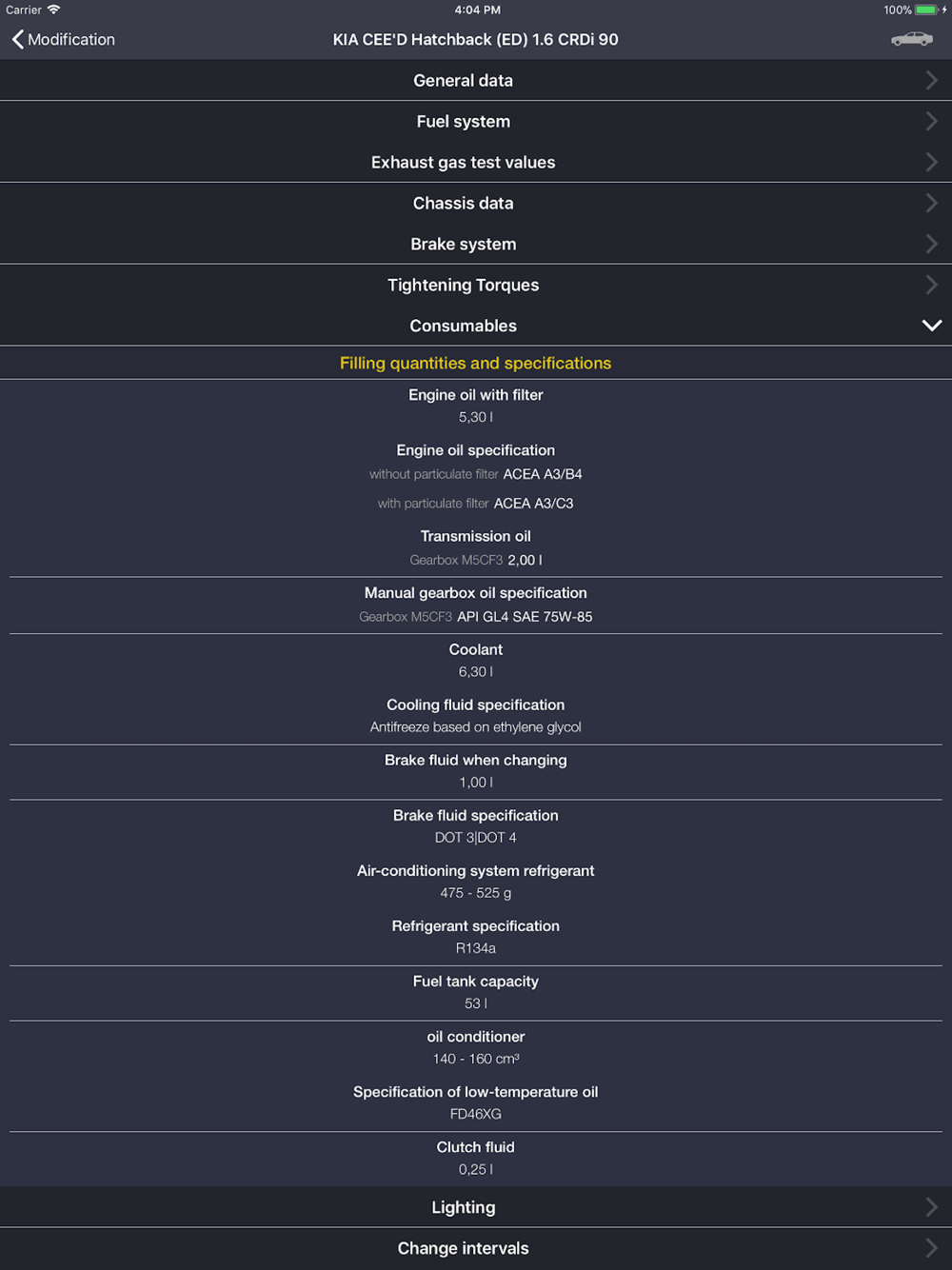The height and width of the screenshot is (1270, 952).
Task: Tap the Chassis data chevron arrow
Action: point(931,204)
